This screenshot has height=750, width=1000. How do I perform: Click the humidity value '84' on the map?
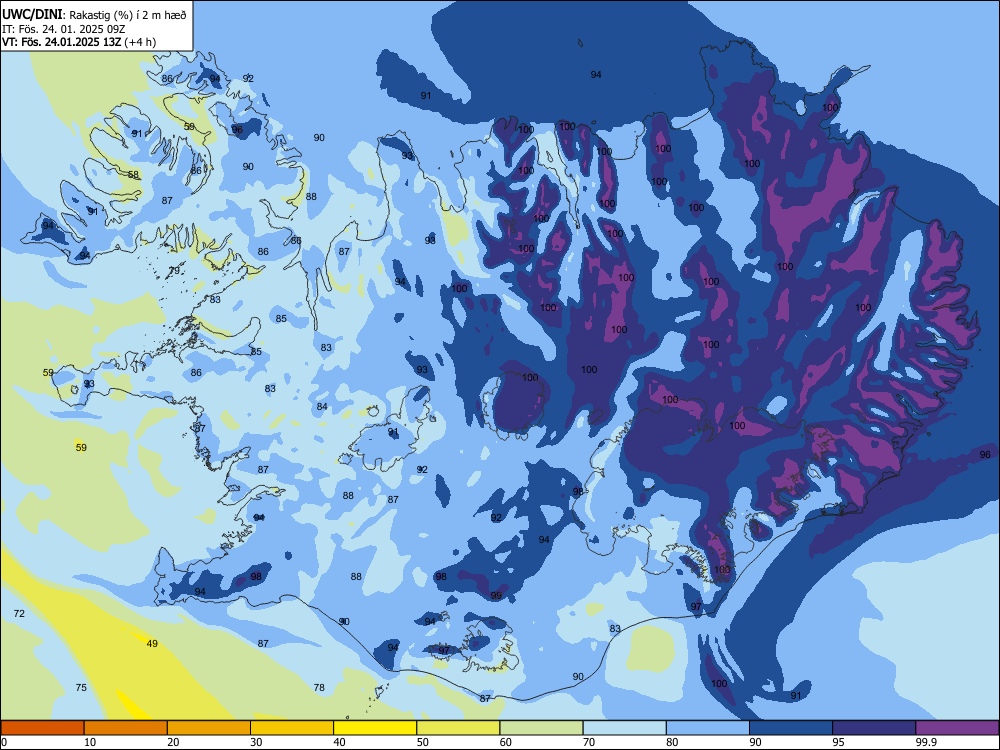tap(322, 407)
